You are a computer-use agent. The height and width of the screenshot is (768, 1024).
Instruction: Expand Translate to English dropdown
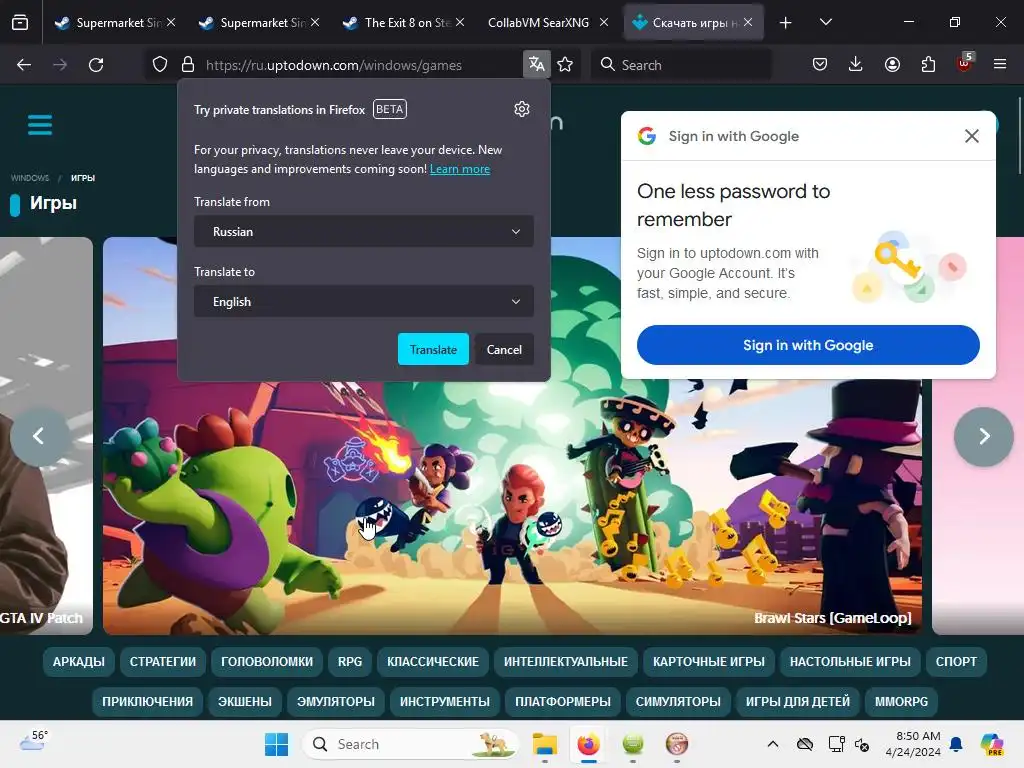point(364,301)
